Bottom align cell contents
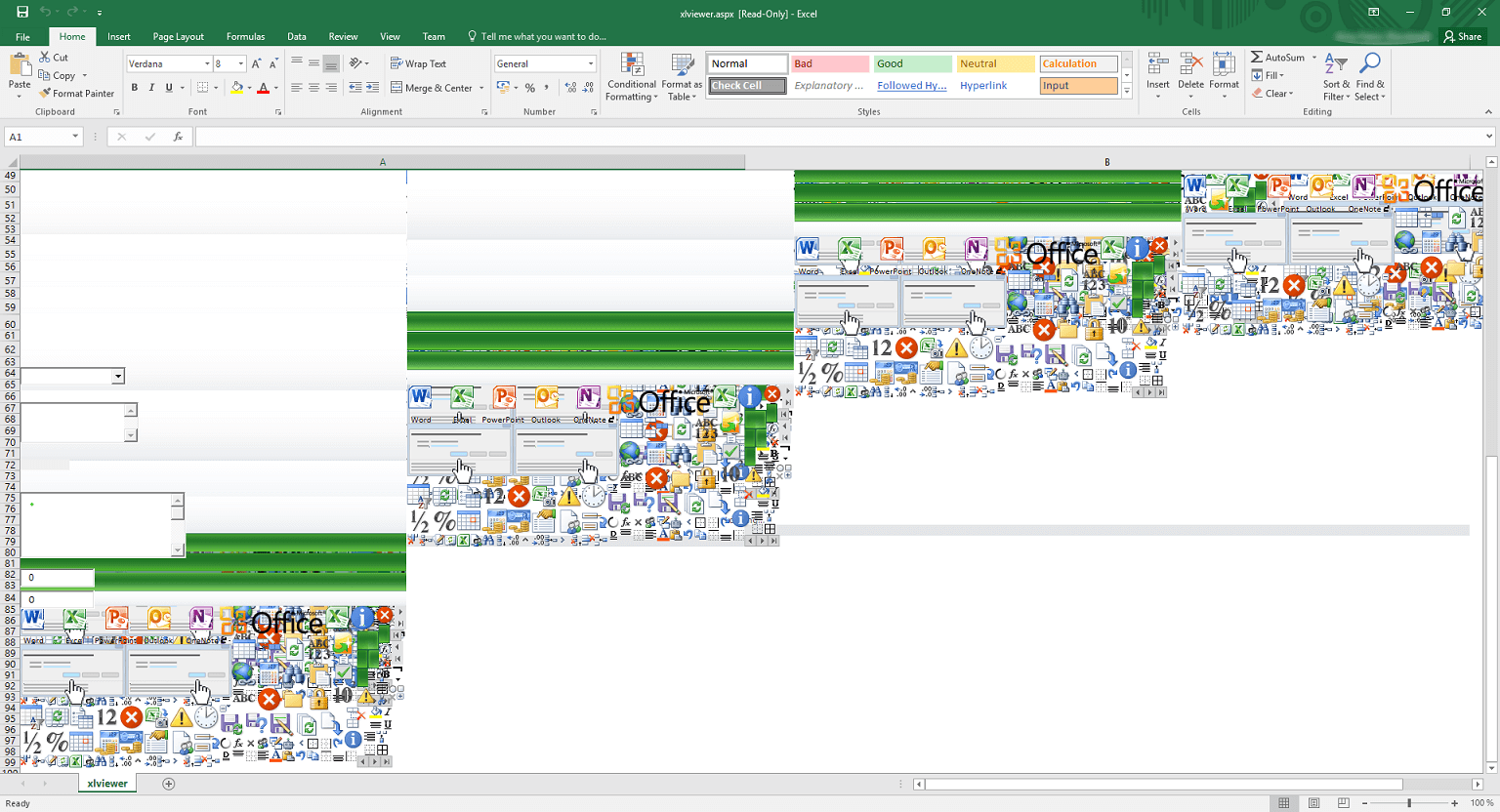The image size is (1500, 812). [331, 63]
